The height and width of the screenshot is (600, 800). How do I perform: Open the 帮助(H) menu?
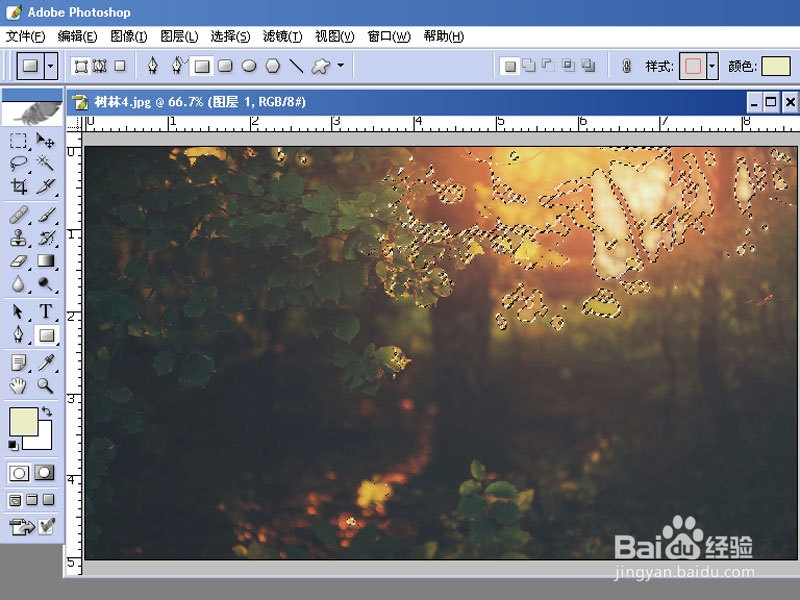(444, 36)
